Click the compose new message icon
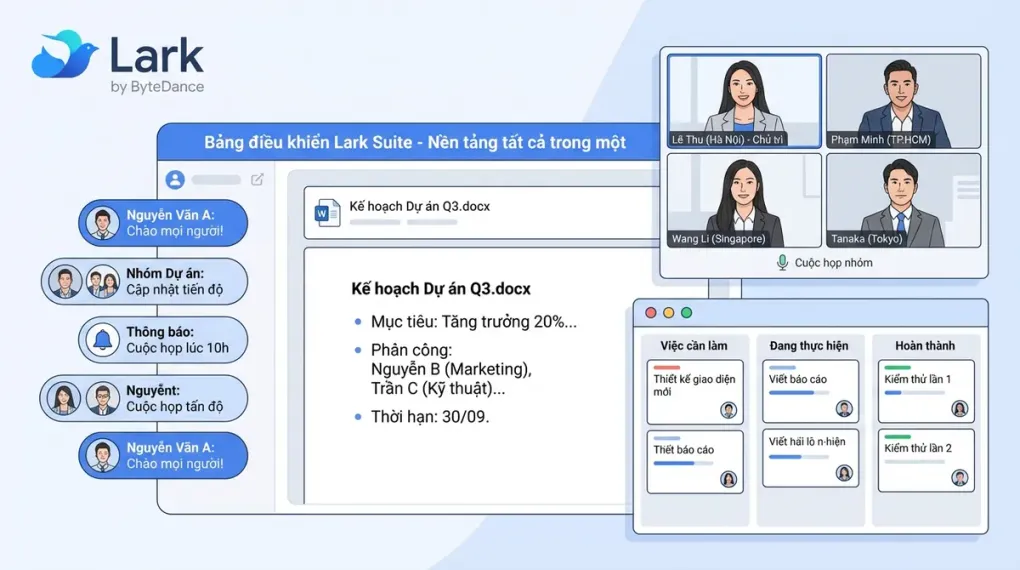 coord(258,179)
